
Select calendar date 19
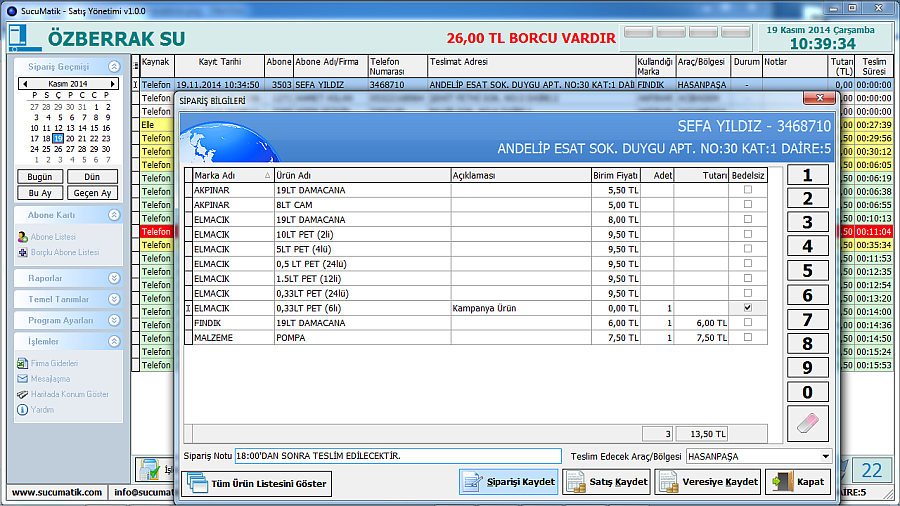(57, 138)
